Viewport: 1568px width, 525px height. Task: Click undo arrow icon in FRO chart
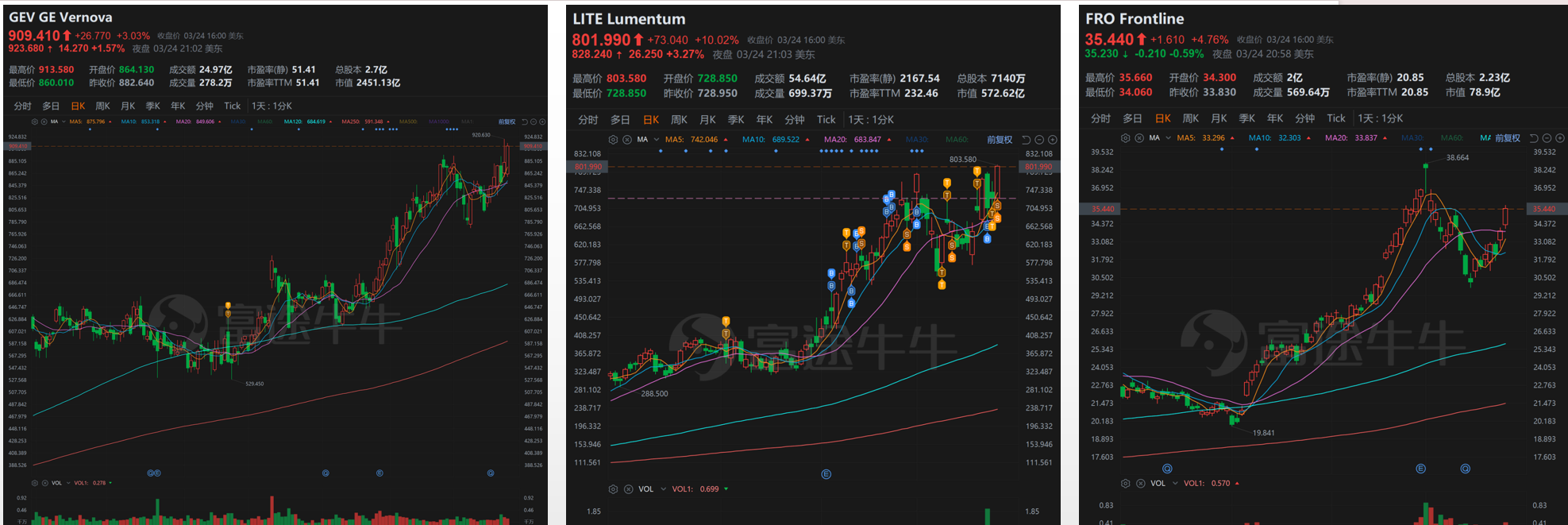(x=1534, y=137)
